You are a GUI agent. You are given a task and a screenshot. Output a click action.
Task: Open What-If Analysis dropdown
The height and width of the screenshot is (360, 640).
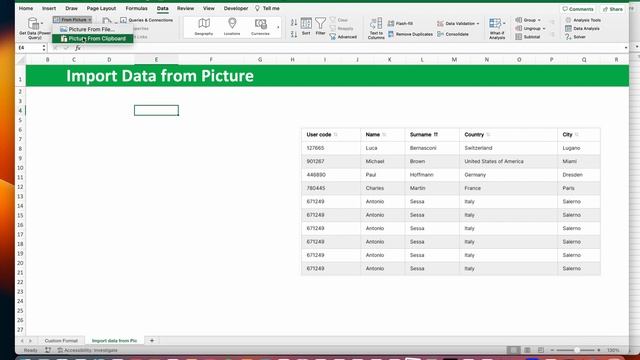pyautogui.click(x=497, y=29)
